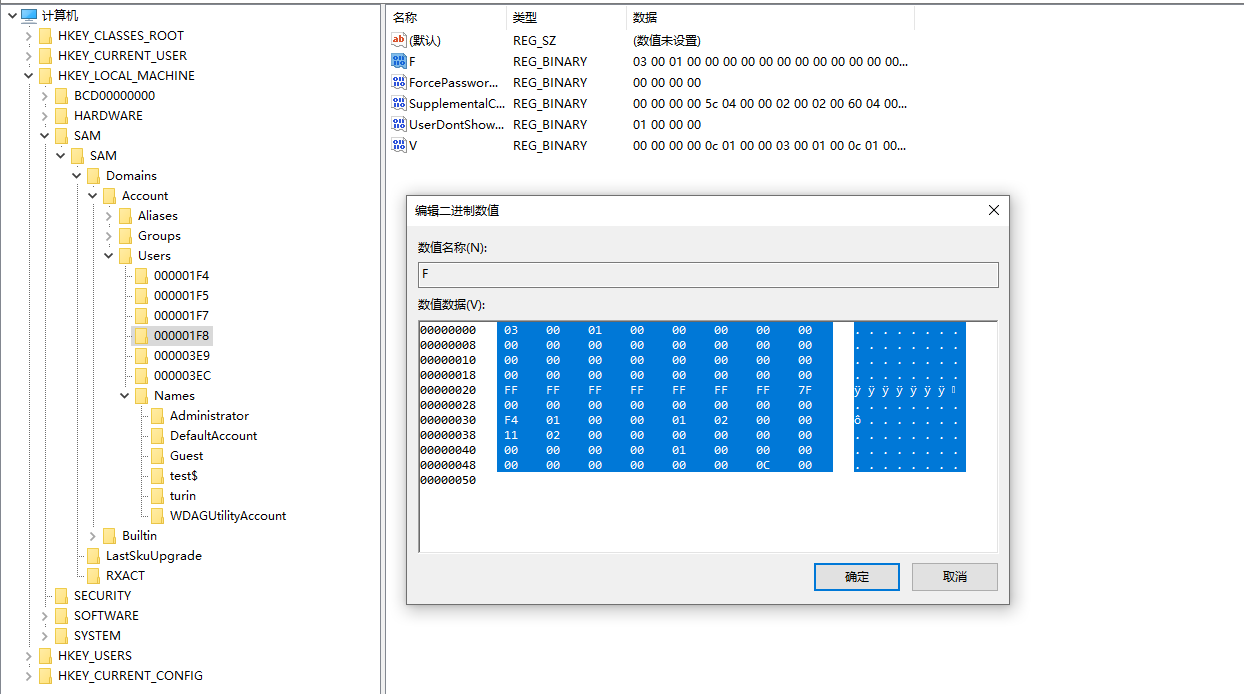1244x694 pixels.
Task: Click the Groups folder icon
Action: coord(125,235)
